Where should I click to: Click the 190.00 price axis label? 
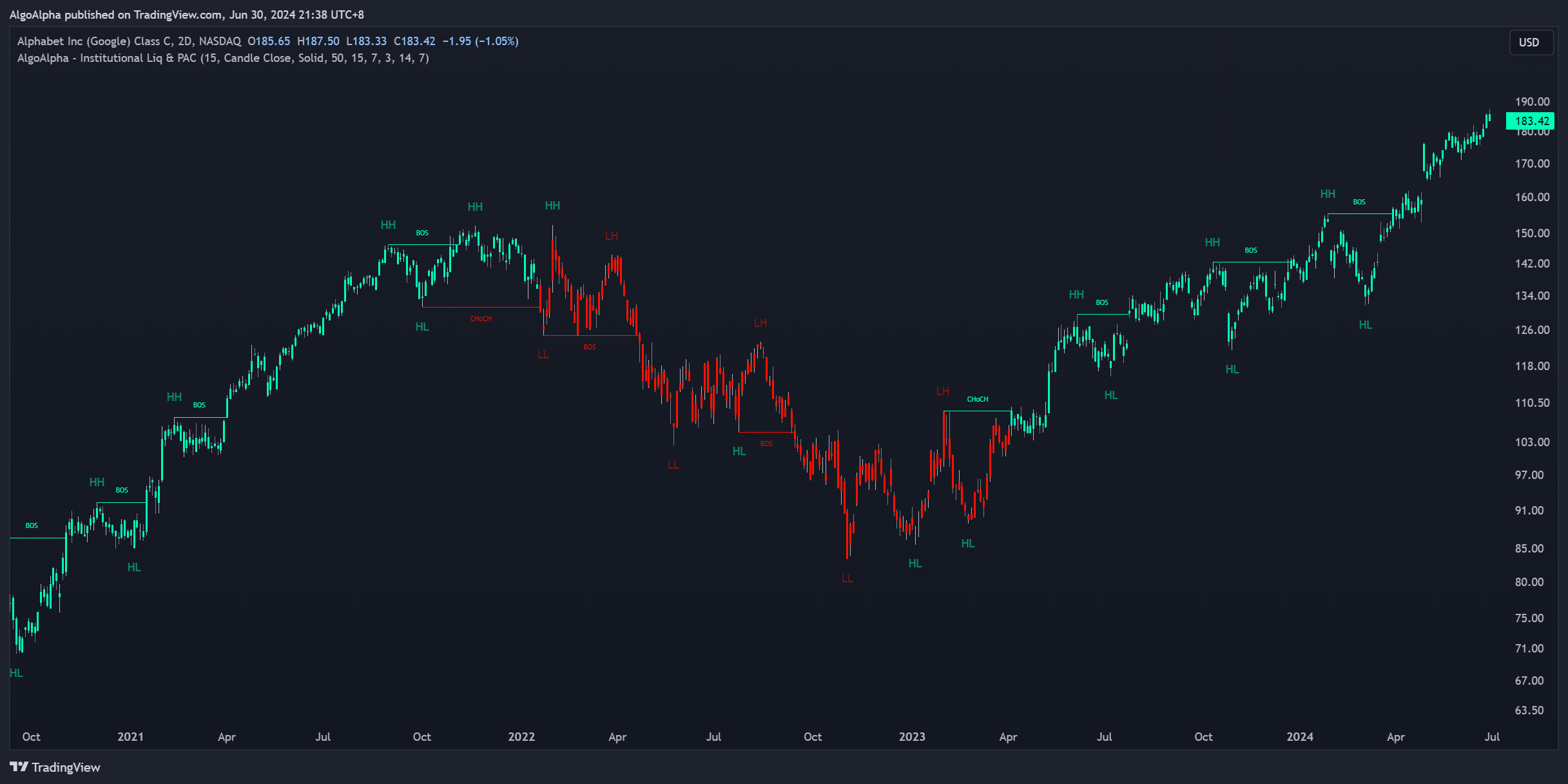(x=1532, y=102)
